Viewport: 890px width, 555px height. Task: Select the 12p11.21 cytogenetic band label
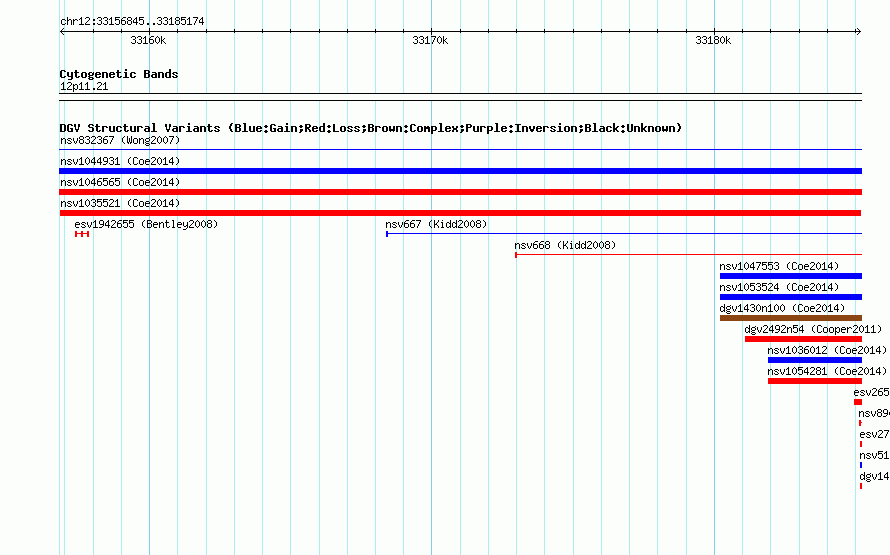click(x=84, y=86)
